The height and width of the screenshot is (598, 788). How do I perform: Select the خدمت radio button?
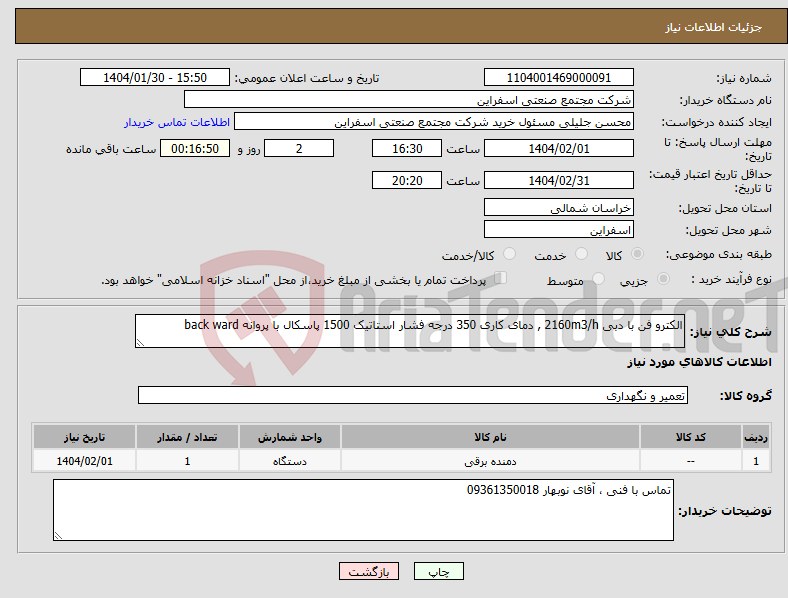pyautogui.click(x=581, y=254)
